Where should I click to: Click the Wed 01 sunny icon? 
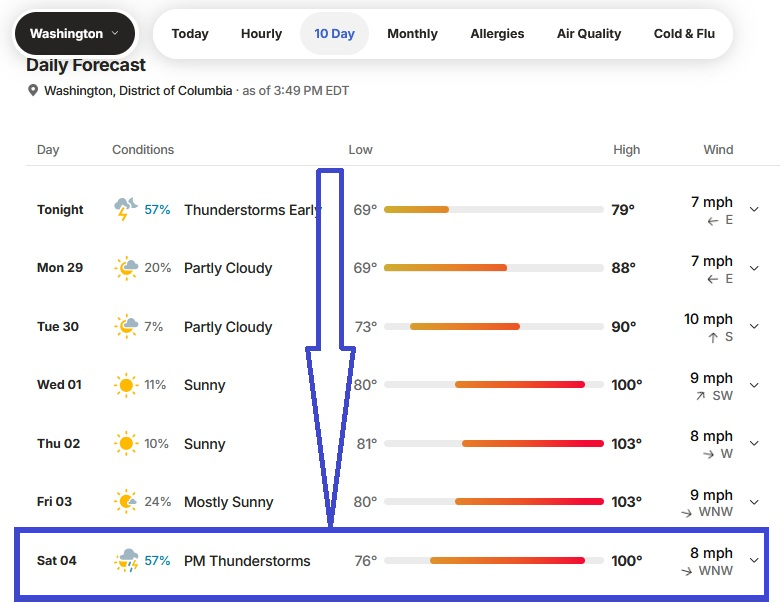coord(126,385)
